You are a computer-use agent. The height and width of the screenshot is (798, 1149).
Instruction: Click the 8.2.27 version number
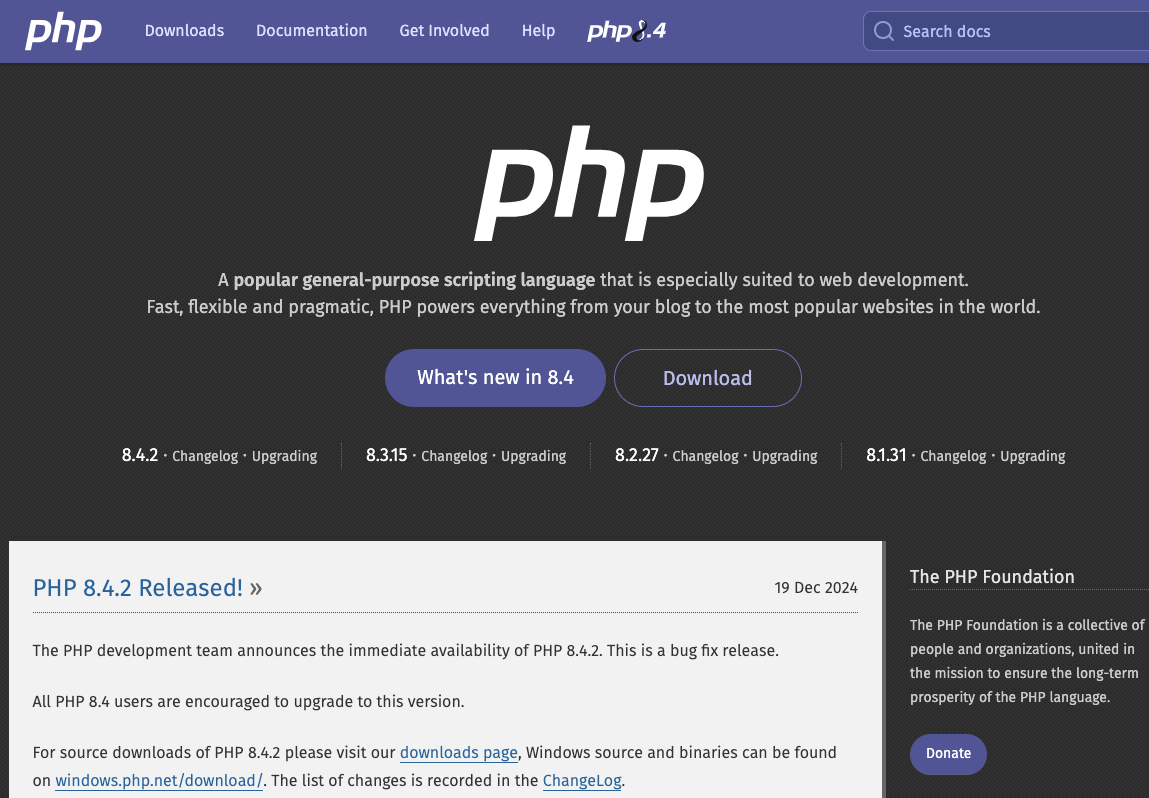tap(637, 455)
